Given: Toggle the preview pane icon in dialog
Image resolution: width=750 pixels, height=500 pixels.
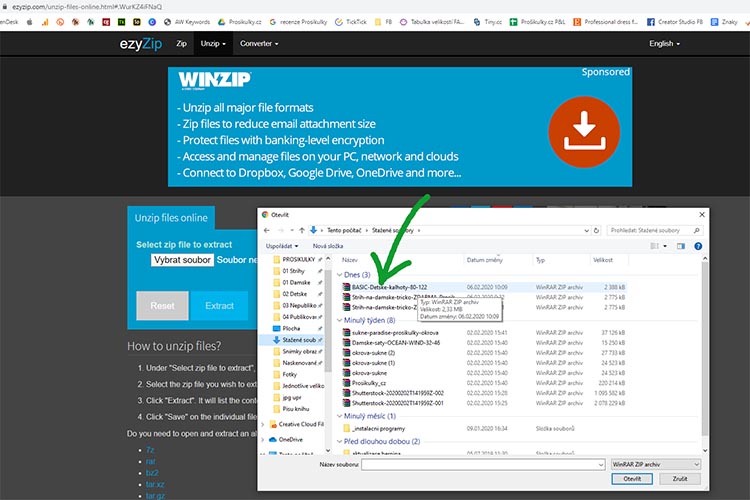Looking at the screenshot, I should (x=681, y=246).
